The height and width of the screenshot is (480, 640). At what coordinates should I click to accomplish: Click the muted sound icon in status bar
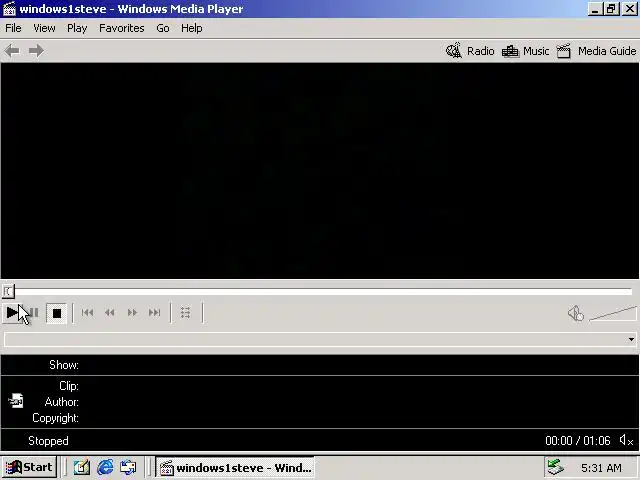click(x=626, y=440)
